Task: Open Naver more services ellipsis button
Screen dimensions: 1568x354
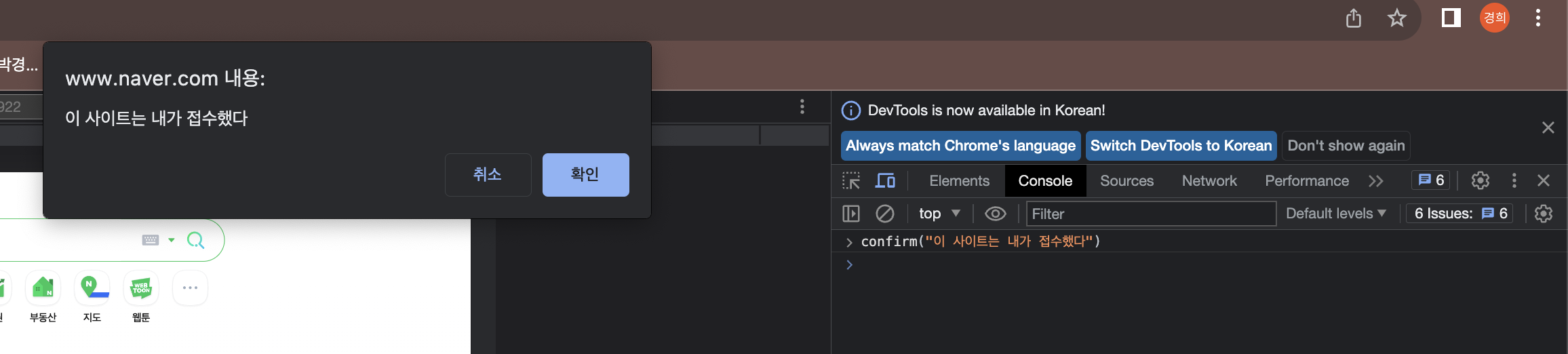Action: tap(190, 288)
